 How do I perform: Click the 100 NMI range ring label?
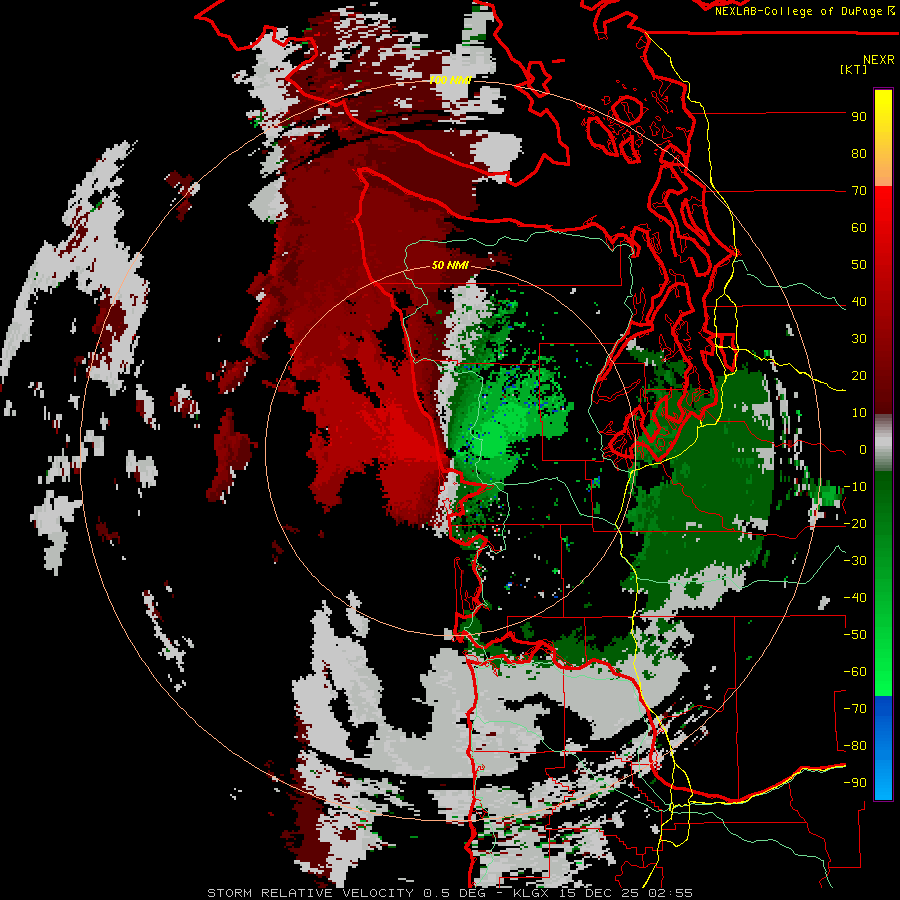451,80
